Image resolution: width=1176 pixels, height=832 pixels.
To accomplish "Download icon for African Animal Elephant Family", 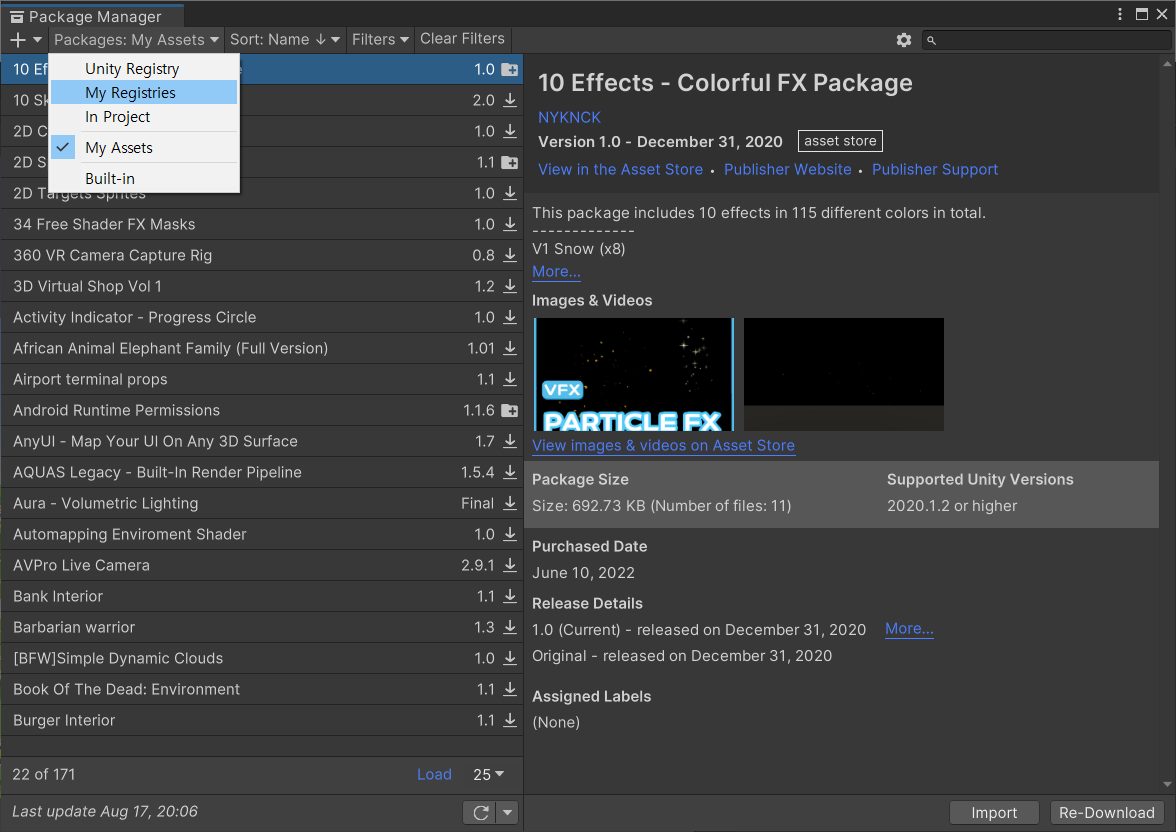I will click(x=510, y=348).
